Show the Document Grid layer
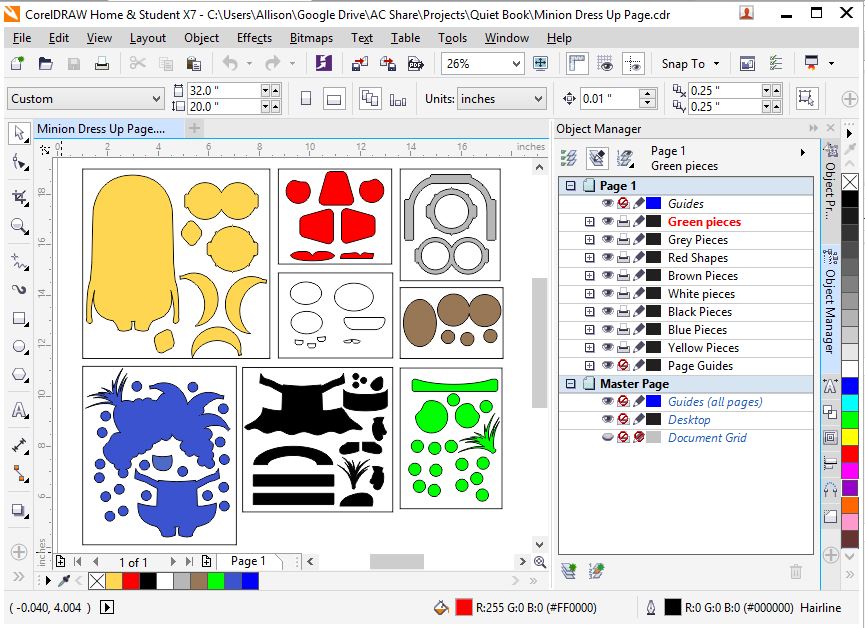The image size is (865, 628). point(607,438)
